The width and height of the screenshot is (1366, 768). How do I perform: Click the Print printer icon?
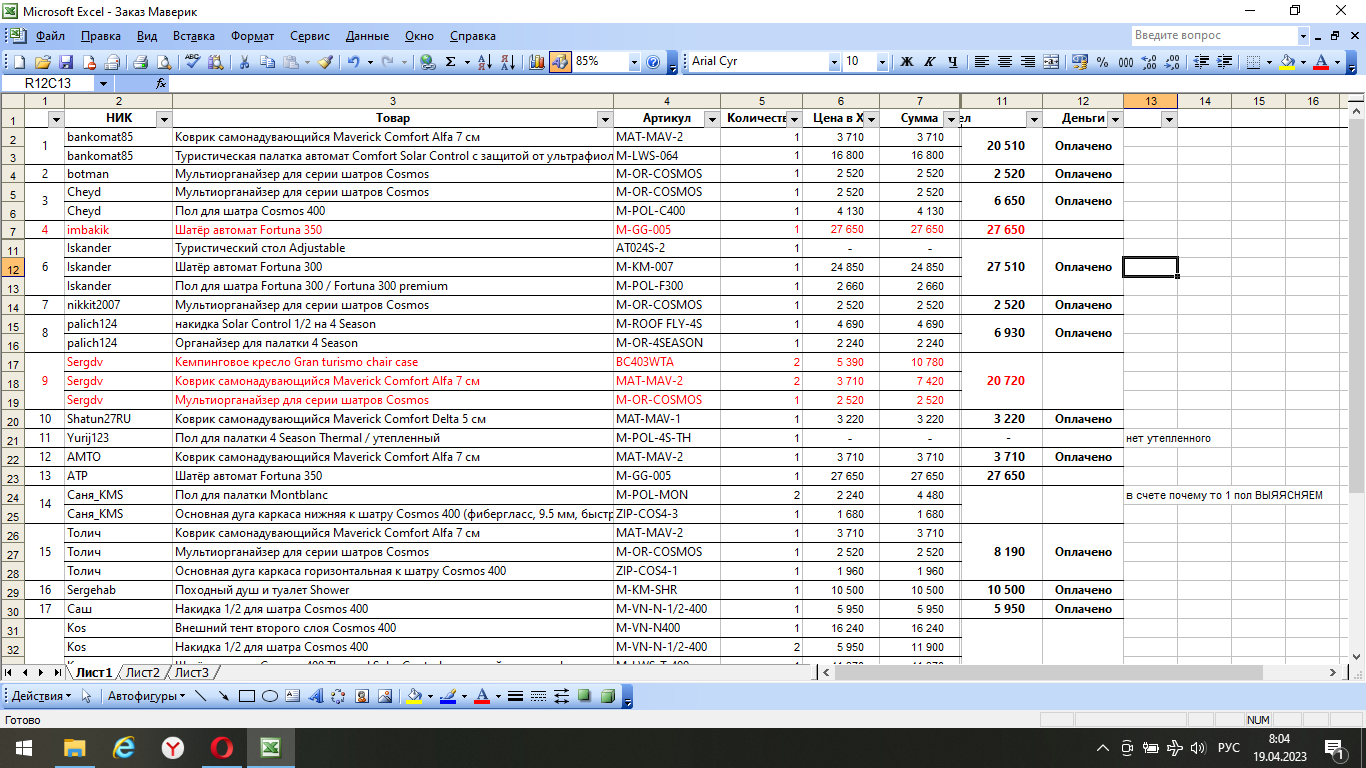141,62
